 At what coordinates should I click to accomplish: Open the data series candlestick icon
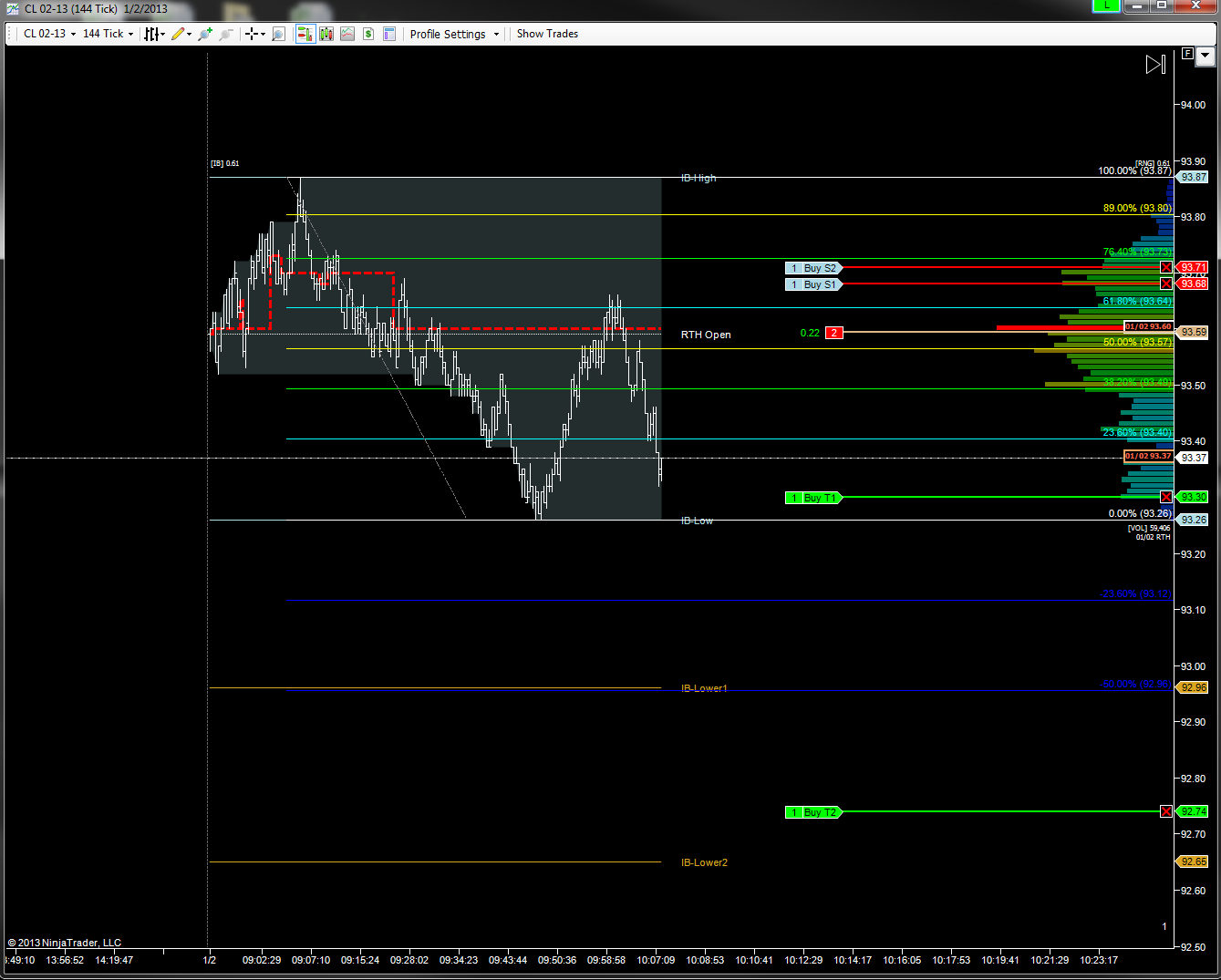pos(326,34)
